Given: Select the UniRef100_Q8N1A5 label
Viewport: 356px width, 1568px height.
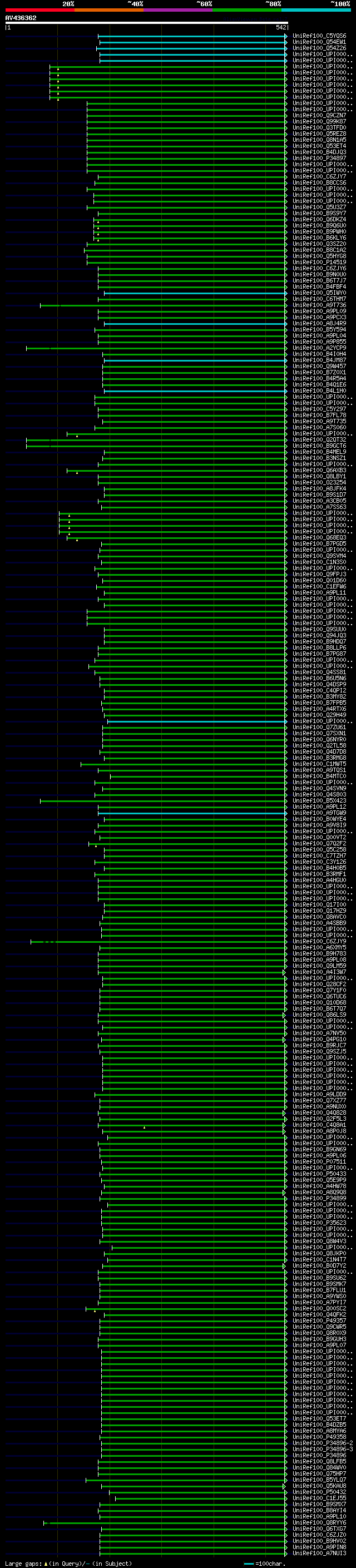Looking at the screenshot, I should 319,140.
